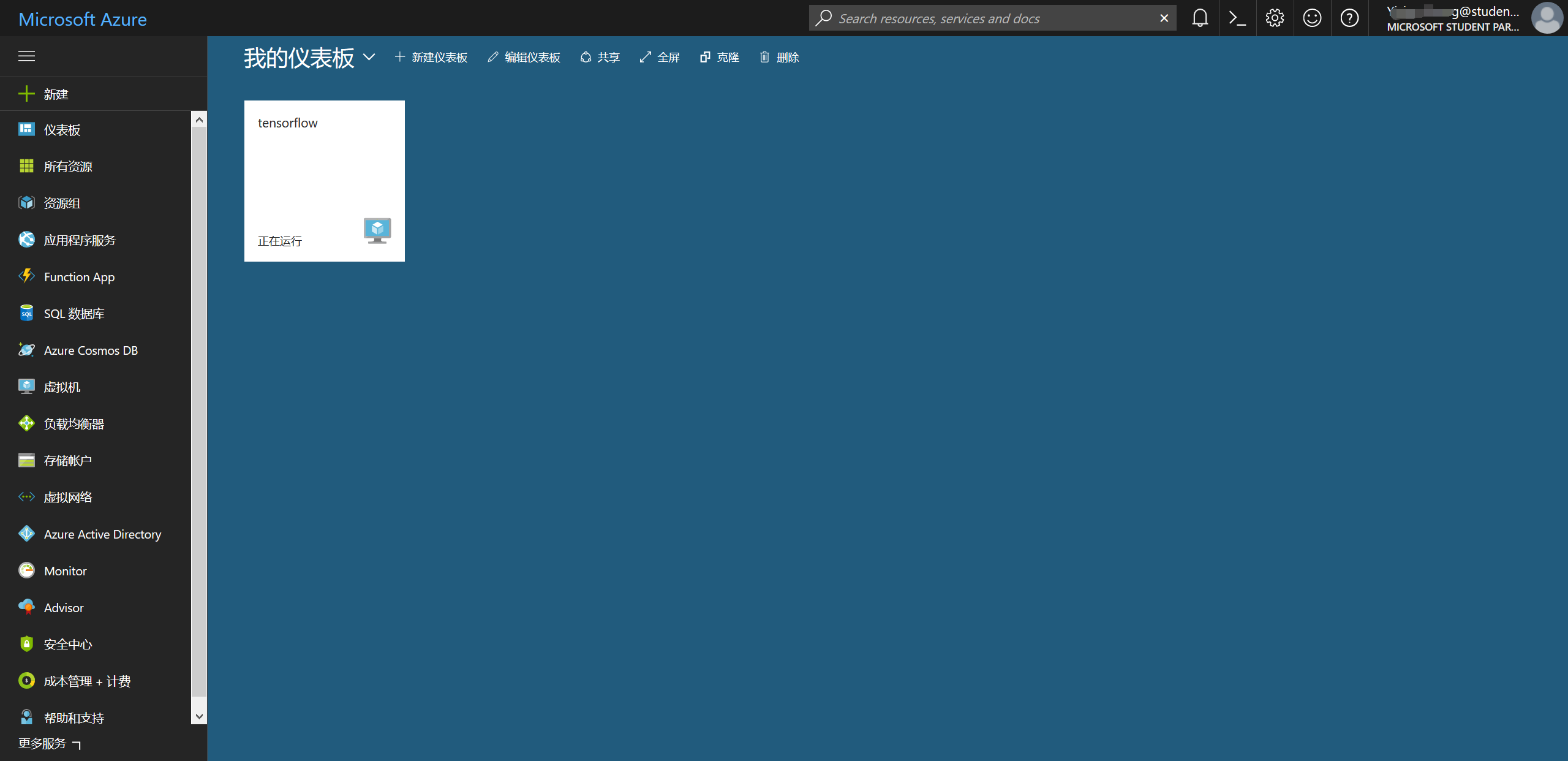The height and width of the screenshot is (761, 1568).
Task: Open the notifications bell
Action: tap(1200, 18)
